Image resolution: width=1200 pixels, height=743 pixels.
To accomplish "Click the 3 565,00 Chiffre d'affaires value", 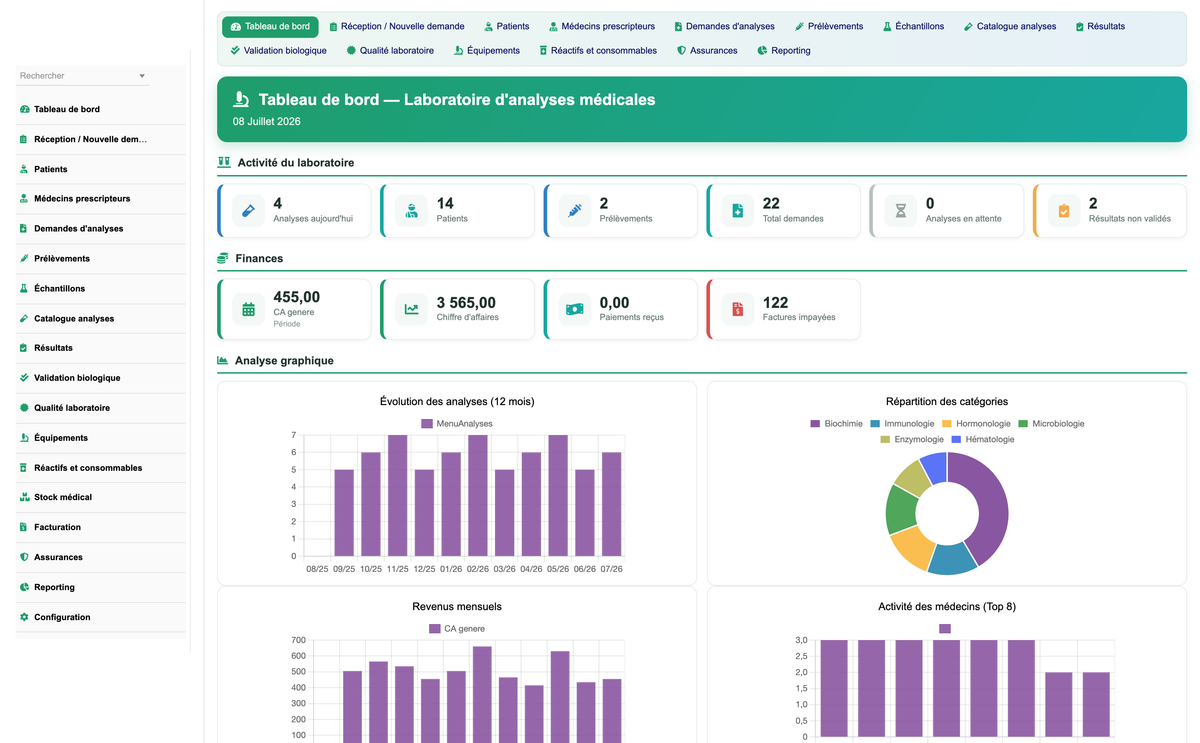I will [466, 303].
